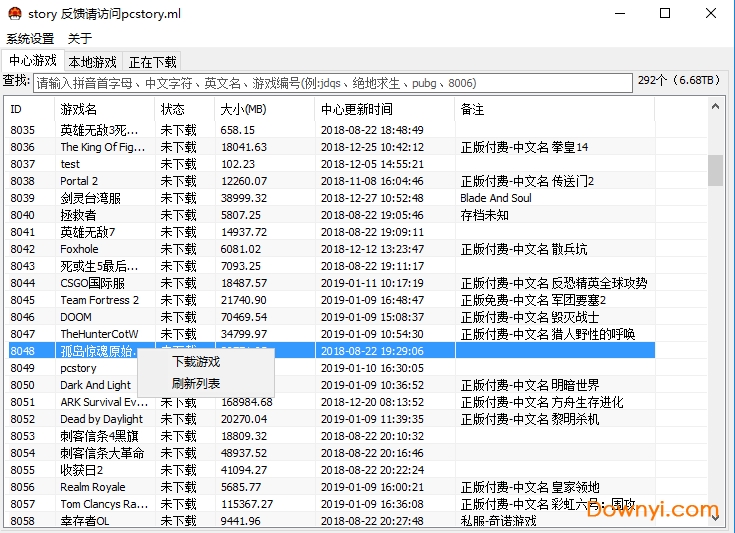Select the Foxhole game row

(x=331, y=249)
